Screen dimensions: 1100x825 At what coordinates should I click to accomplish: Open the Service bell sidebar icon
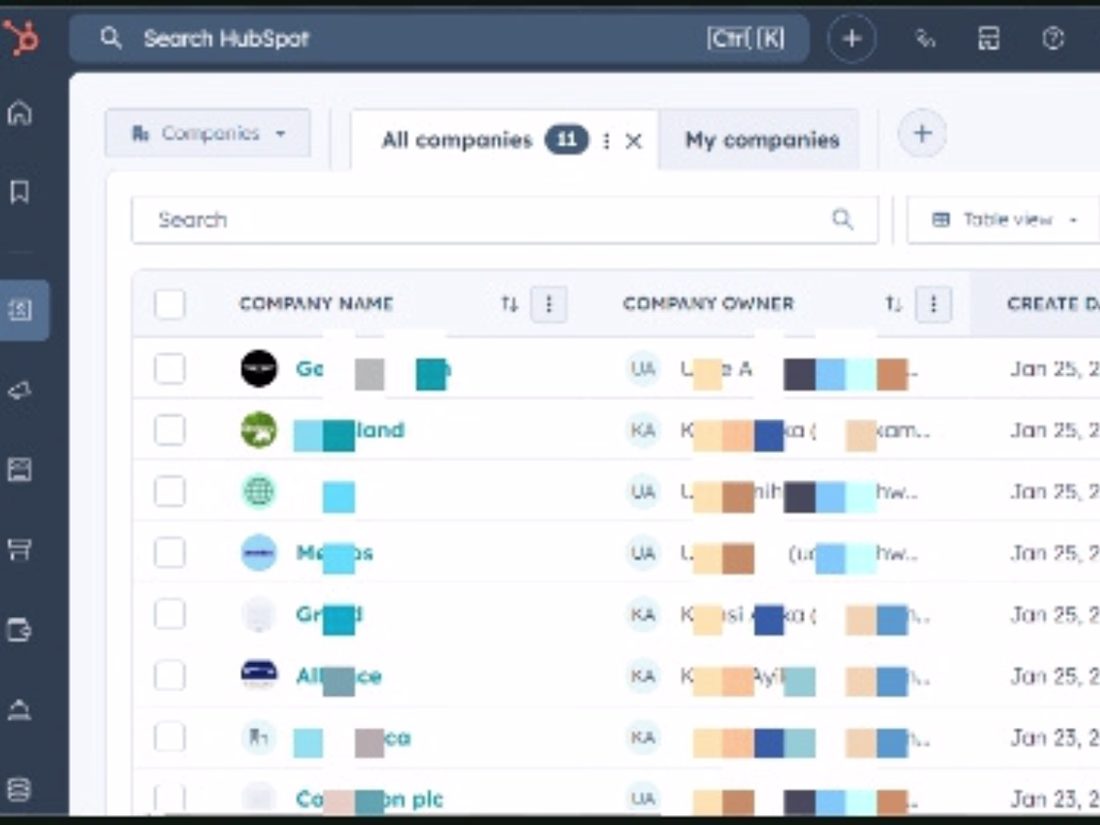20,711
